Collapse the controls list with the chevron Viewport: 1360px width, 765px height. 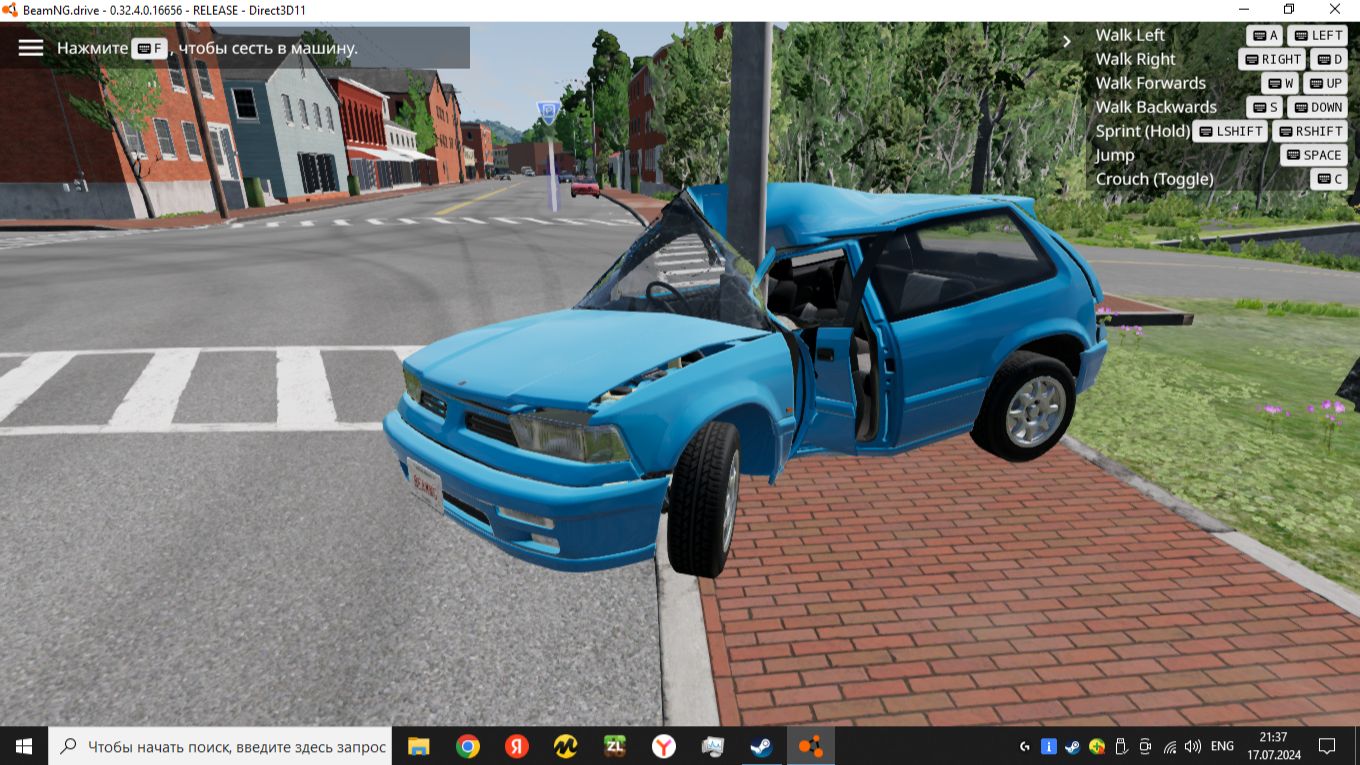tap(1067, 41)
